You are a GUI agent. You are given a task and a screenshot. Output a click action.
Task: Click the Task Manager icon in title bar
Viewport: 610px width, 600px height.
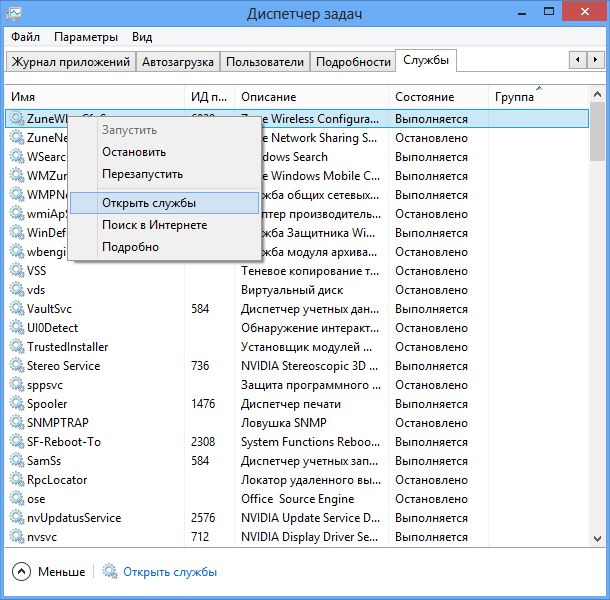pyautogui.click(x=14, y=14)
